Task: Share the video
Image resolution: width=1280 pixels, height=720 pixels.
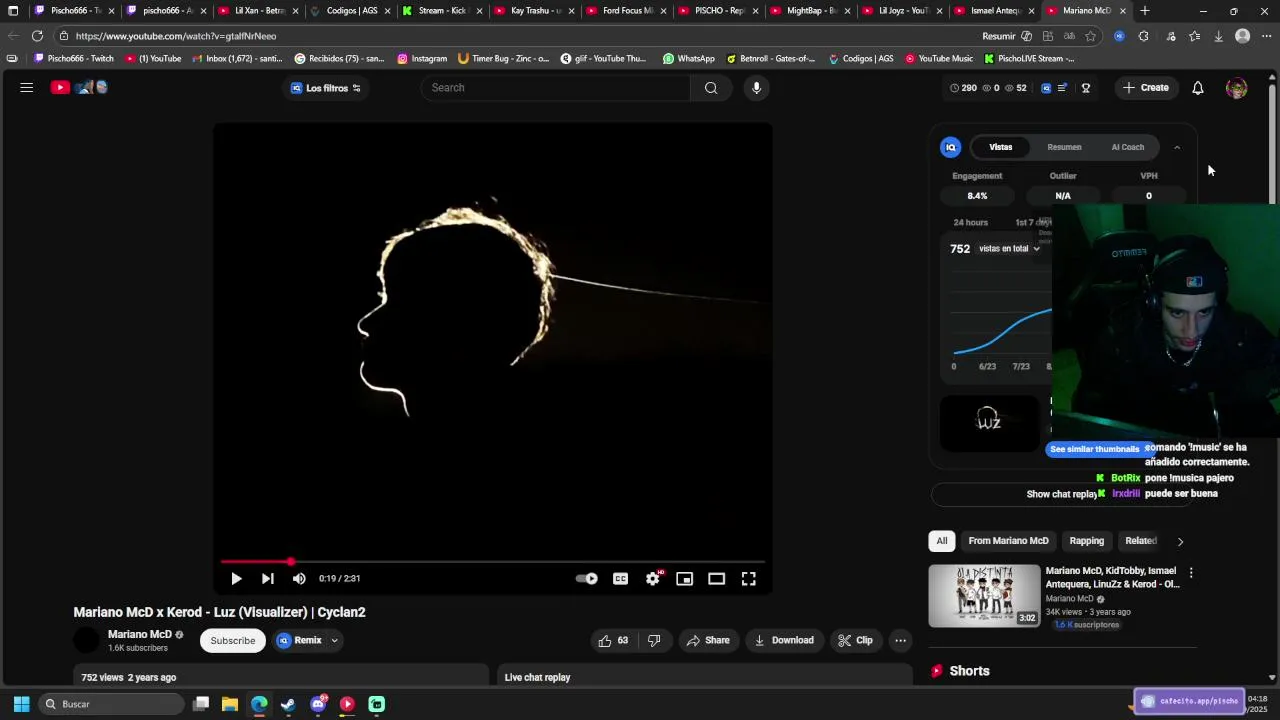Action: coord(708,640)
